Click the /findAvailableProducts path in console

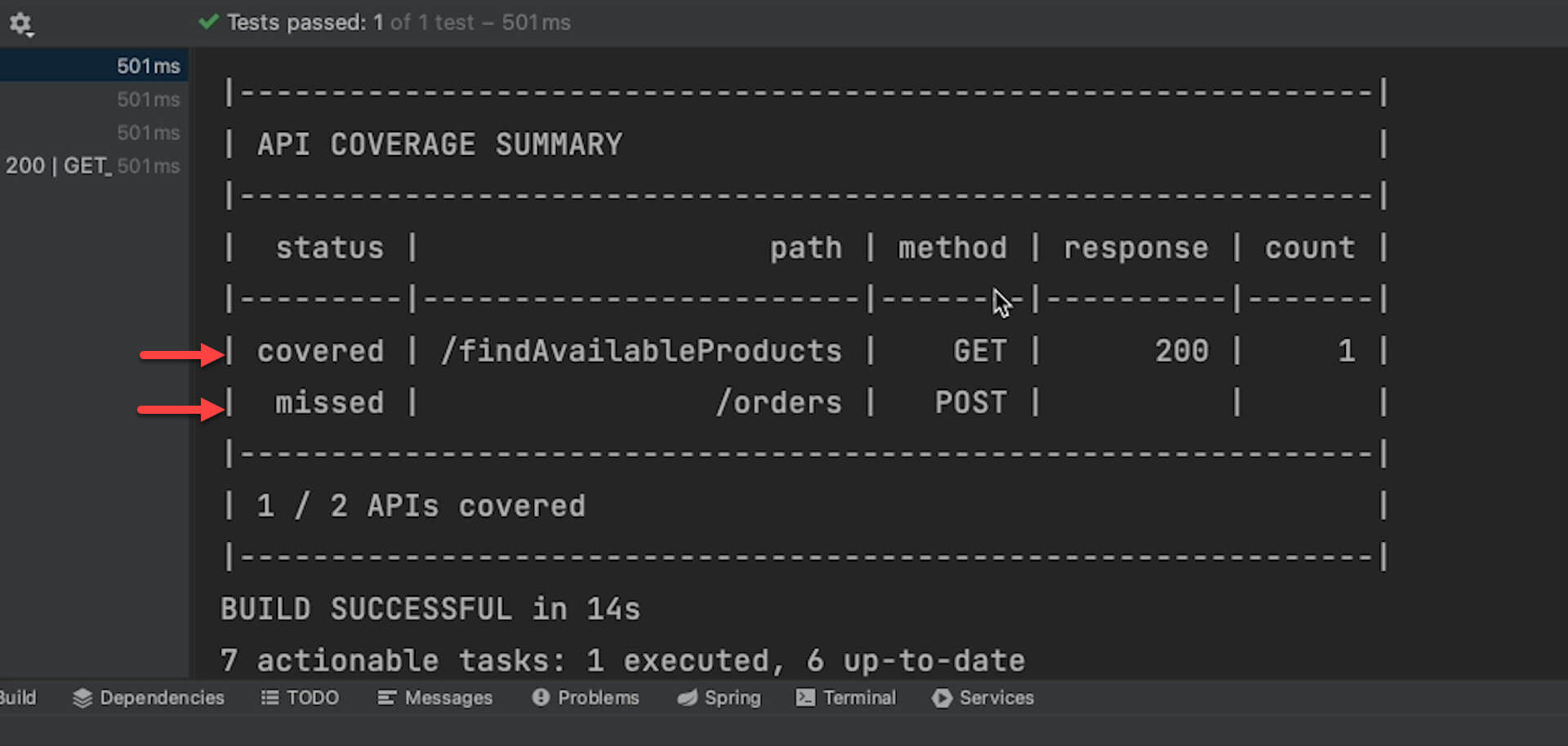[x=641, y=351]
